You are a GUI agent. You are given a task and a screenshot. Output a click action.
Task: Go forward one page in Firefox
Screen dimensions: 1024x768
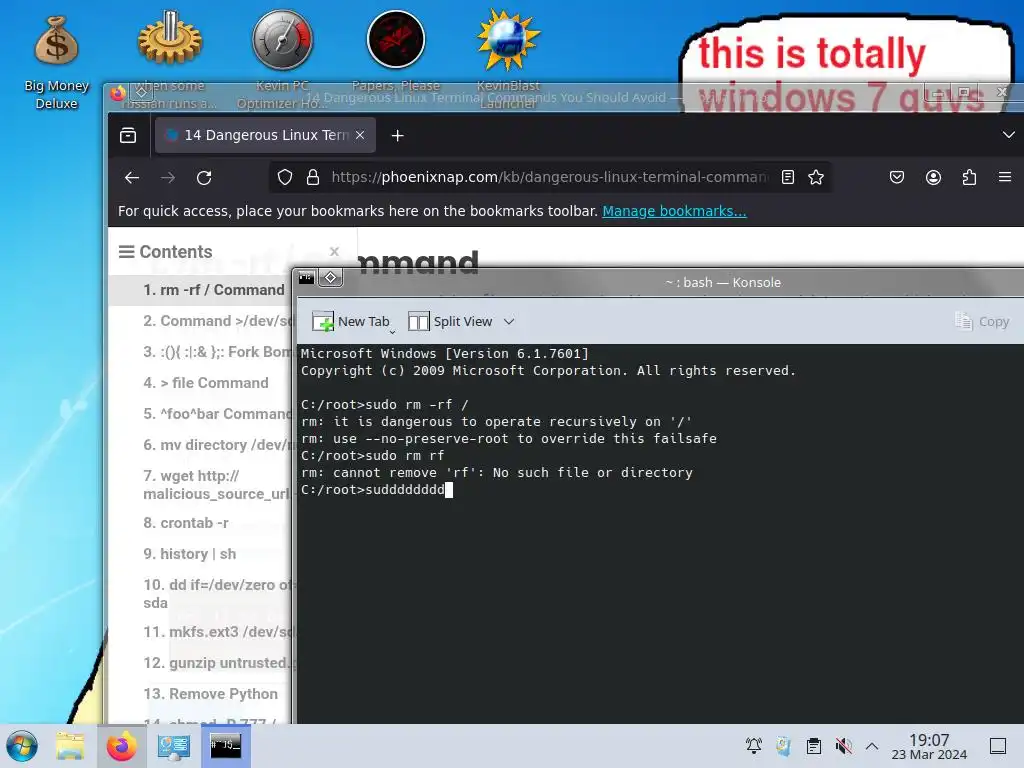[x=168, y=178]
